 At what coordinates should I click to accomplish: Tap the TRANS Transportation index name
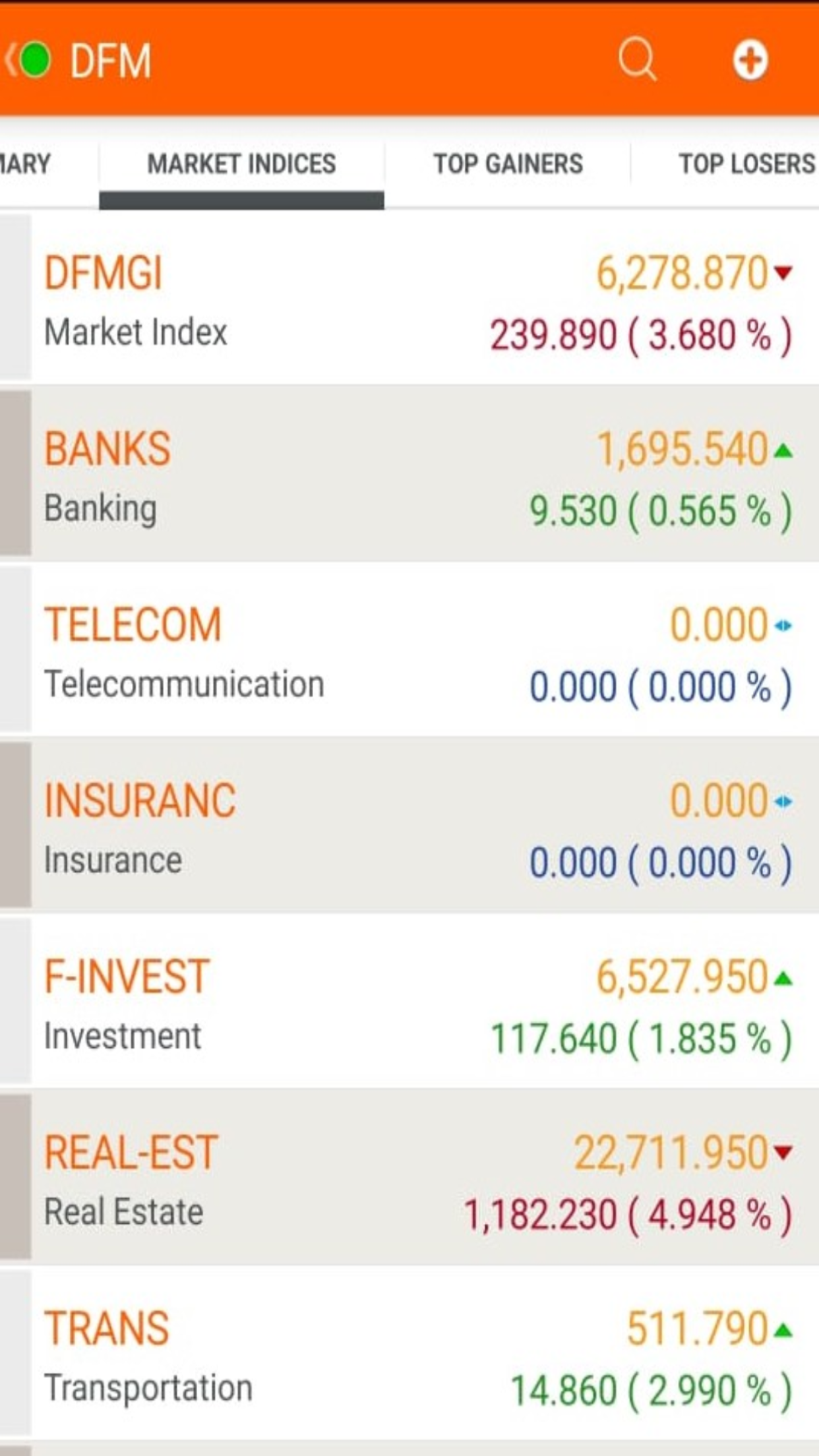point(107,1329)
